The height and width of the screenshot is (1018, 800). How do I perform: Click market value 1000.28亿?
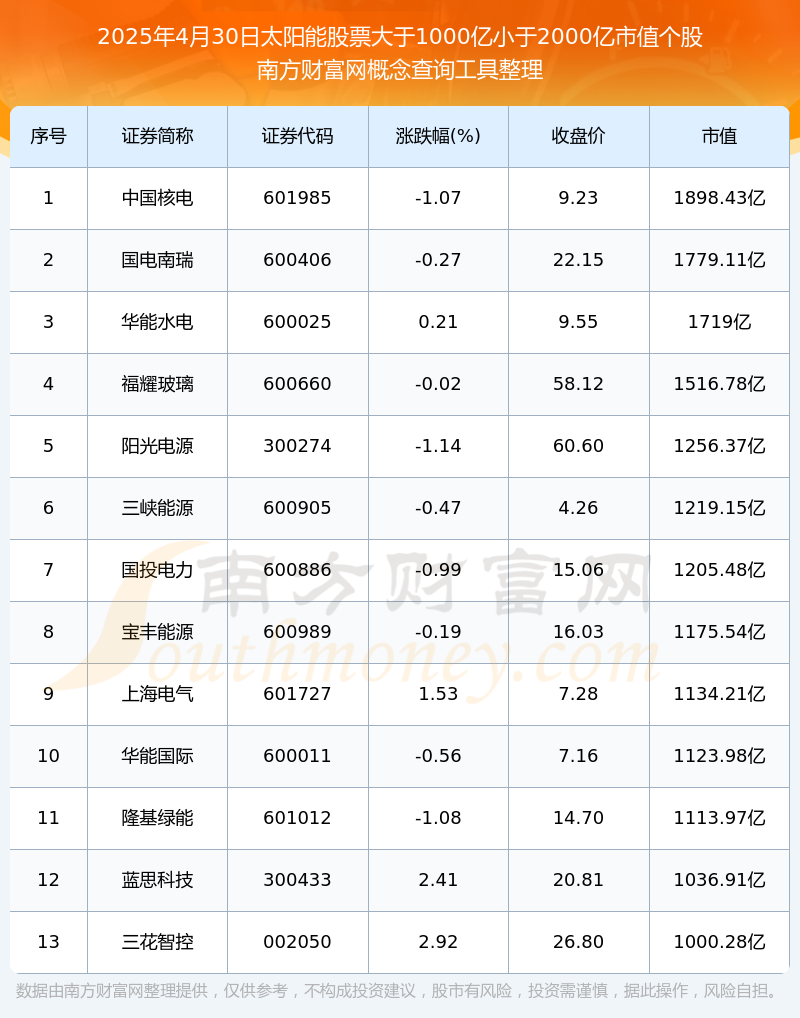click(x=719, y=942)
